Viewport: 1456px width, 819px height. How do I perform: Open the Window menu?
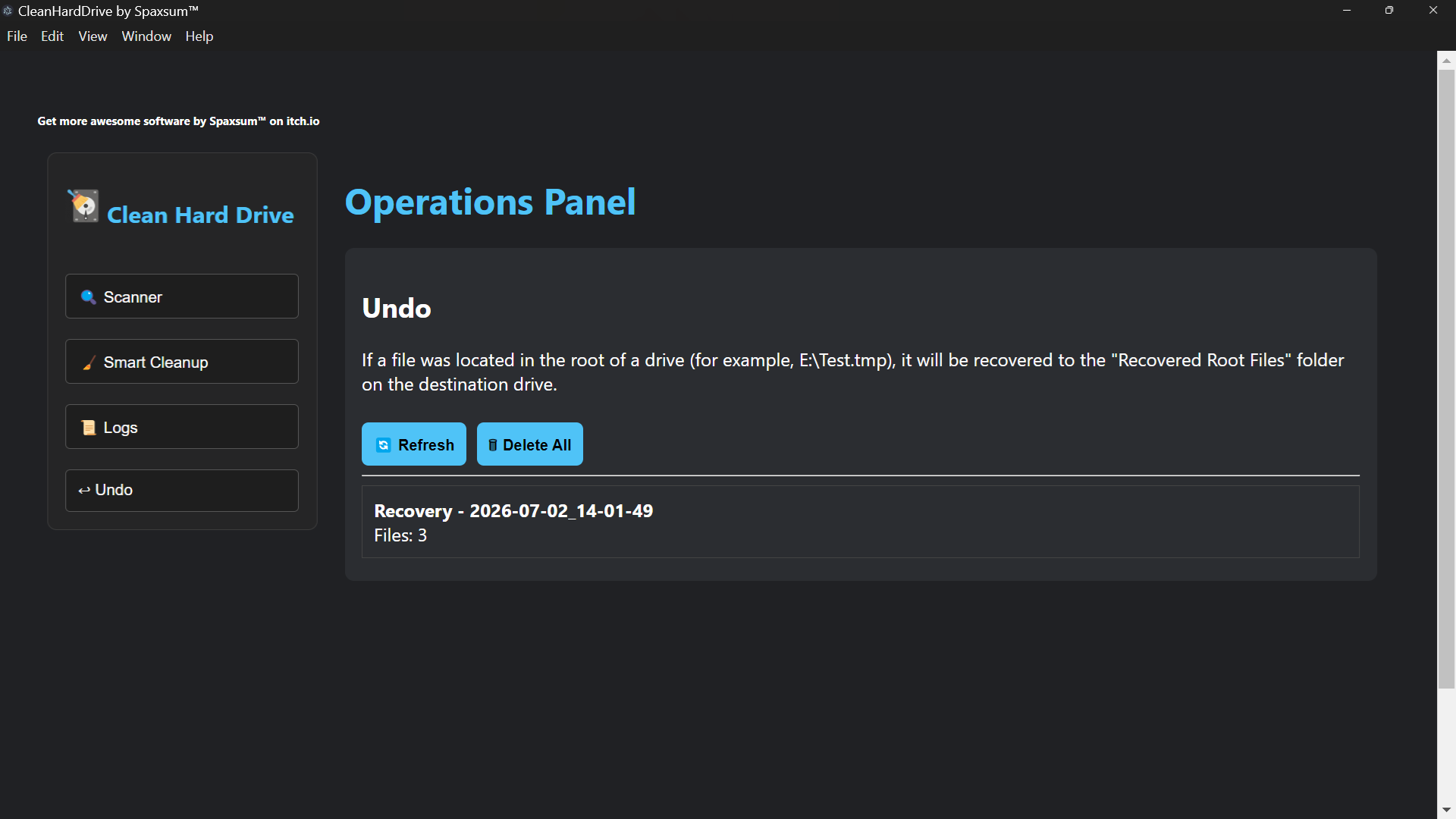click(146, 36)
